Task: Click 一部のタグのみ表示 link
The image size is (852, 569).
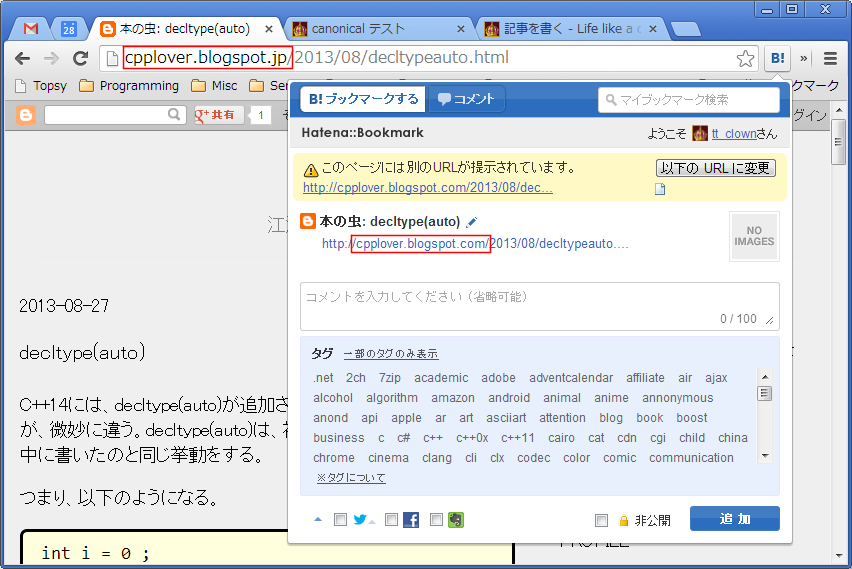Action: [391, 354]
